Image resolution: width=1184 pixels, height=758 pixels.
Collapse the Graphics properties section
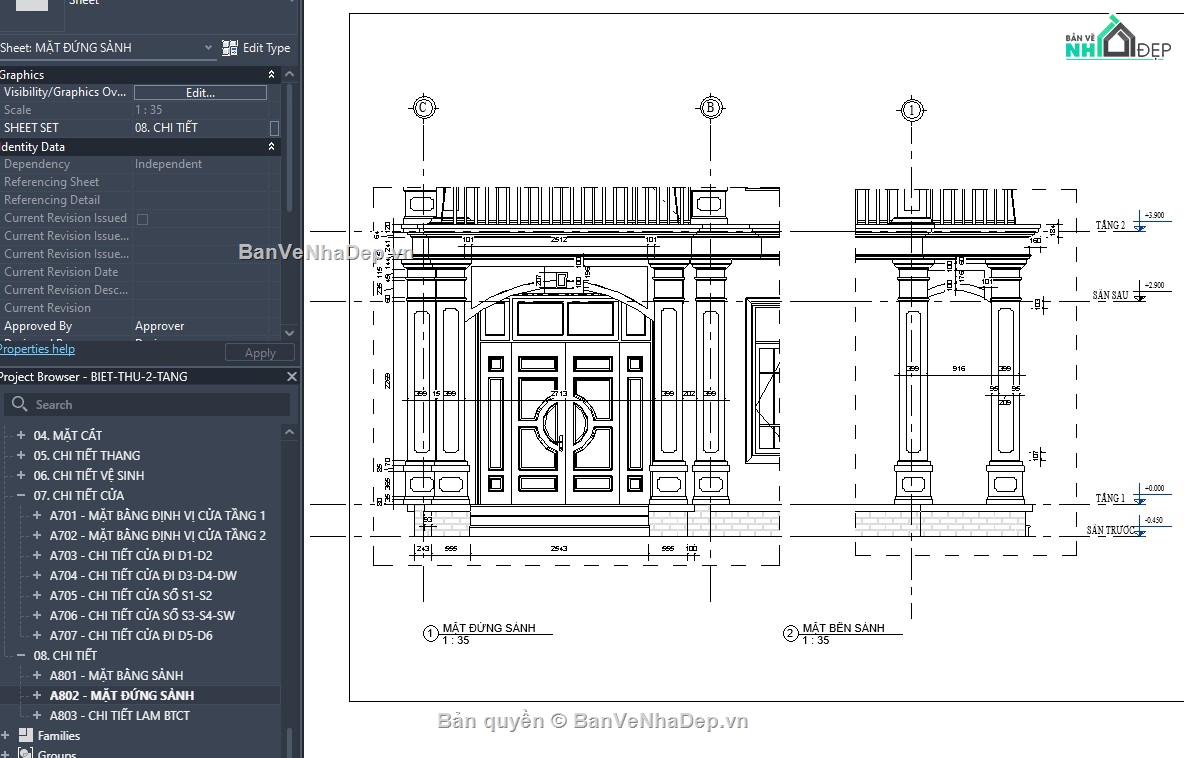click(x=271, y=75)
